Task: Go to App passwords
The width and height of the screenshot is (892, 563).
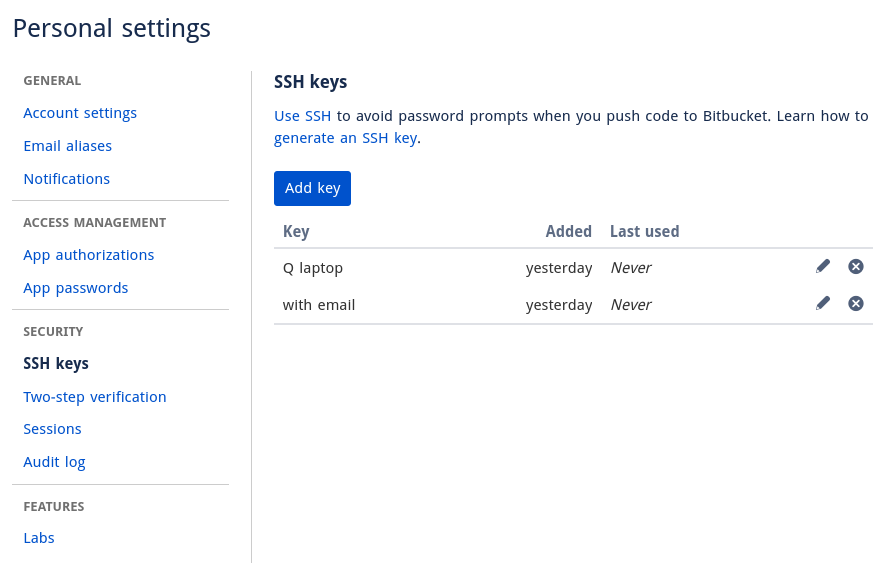Action: point(76,288)
